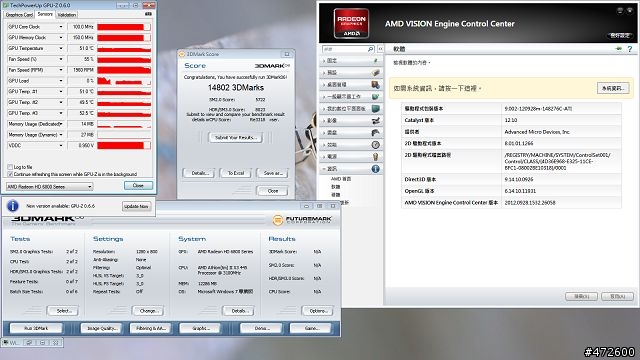Click in AMD sidebar search field

(x=344, y=49)
